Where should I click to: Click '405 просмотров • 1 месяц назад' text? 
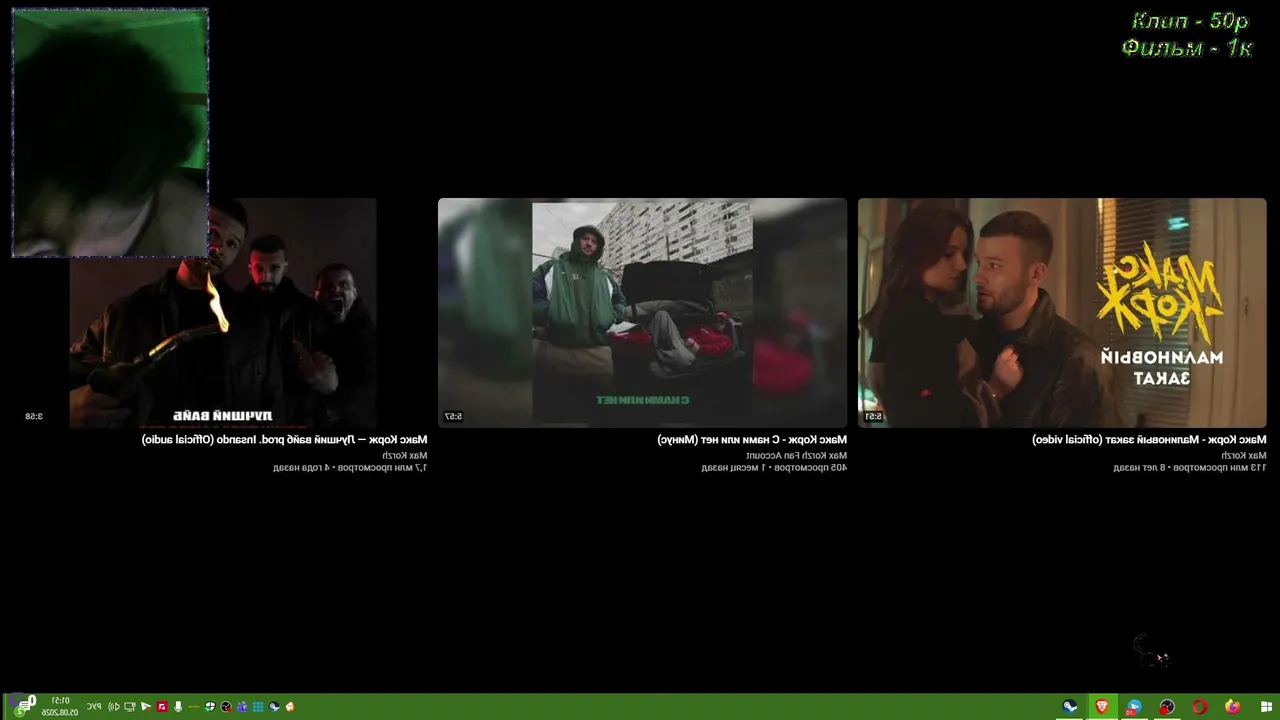point(774,468)
